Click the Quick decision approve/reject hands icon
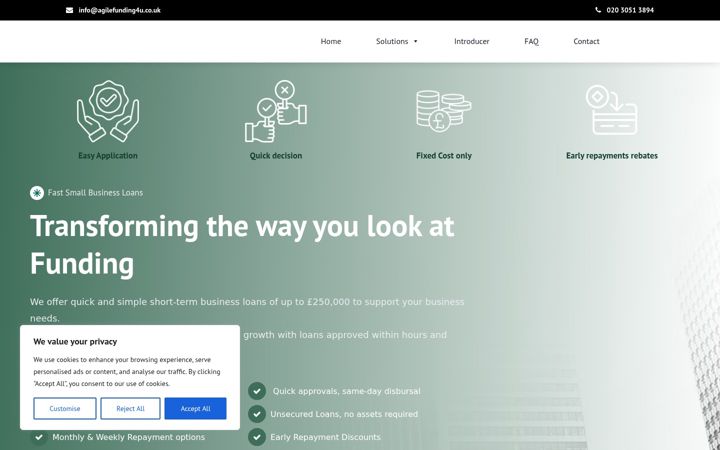720x450 pixels. tap(276, 111)
